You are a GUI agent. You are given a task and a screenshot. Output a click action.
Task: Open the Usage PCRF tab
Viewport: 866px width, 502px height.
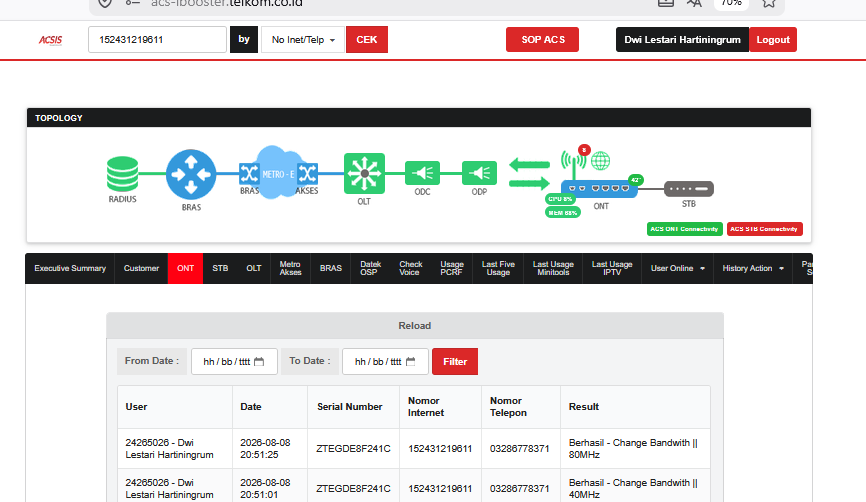point(452,268)
